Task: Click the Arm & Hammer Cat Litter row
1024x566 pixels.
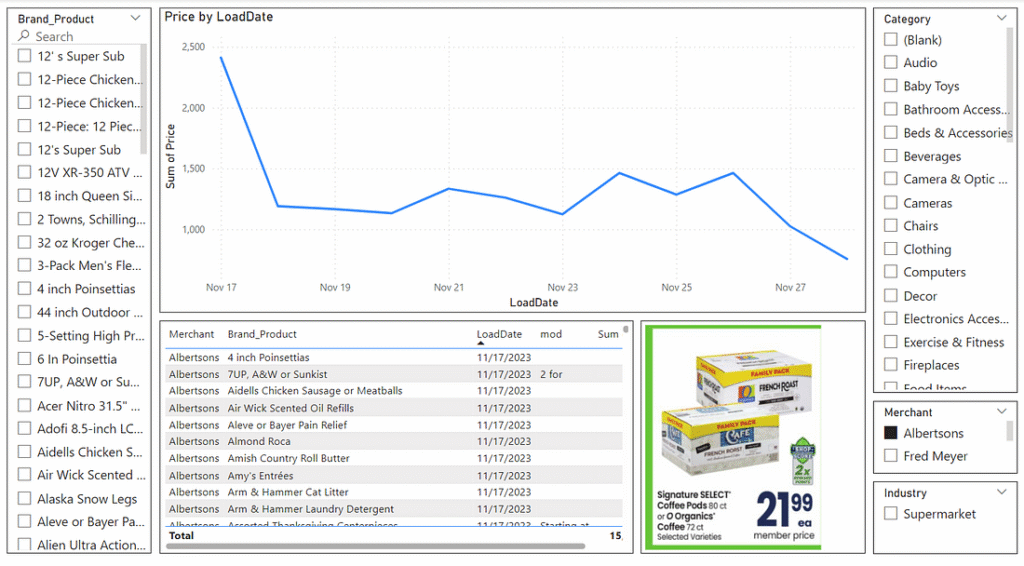Action: click(394, 492)
